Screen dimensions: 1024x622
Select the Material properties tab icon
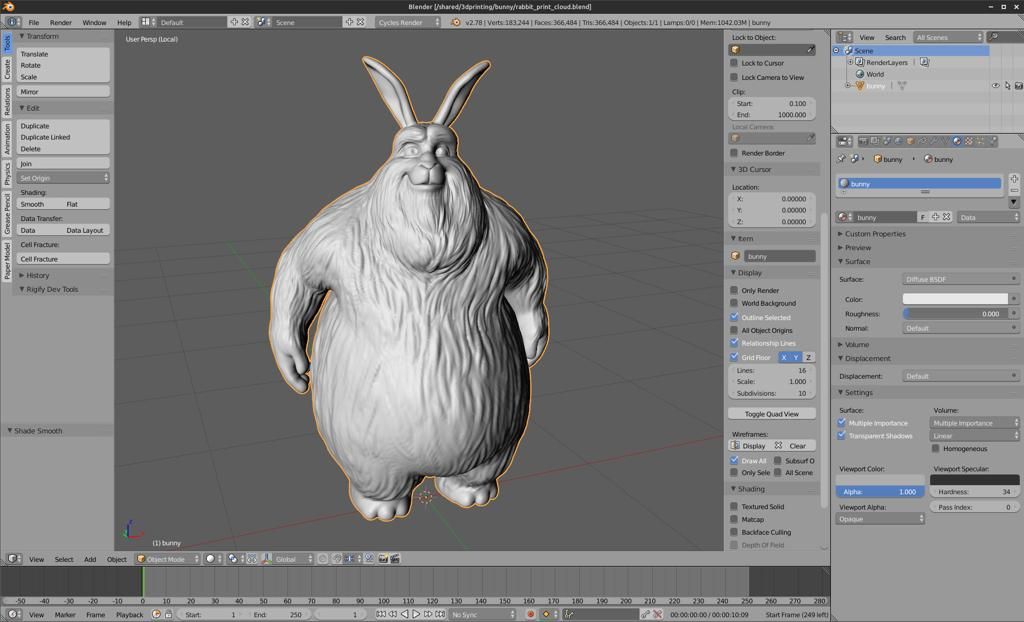(x=957, y=140)
